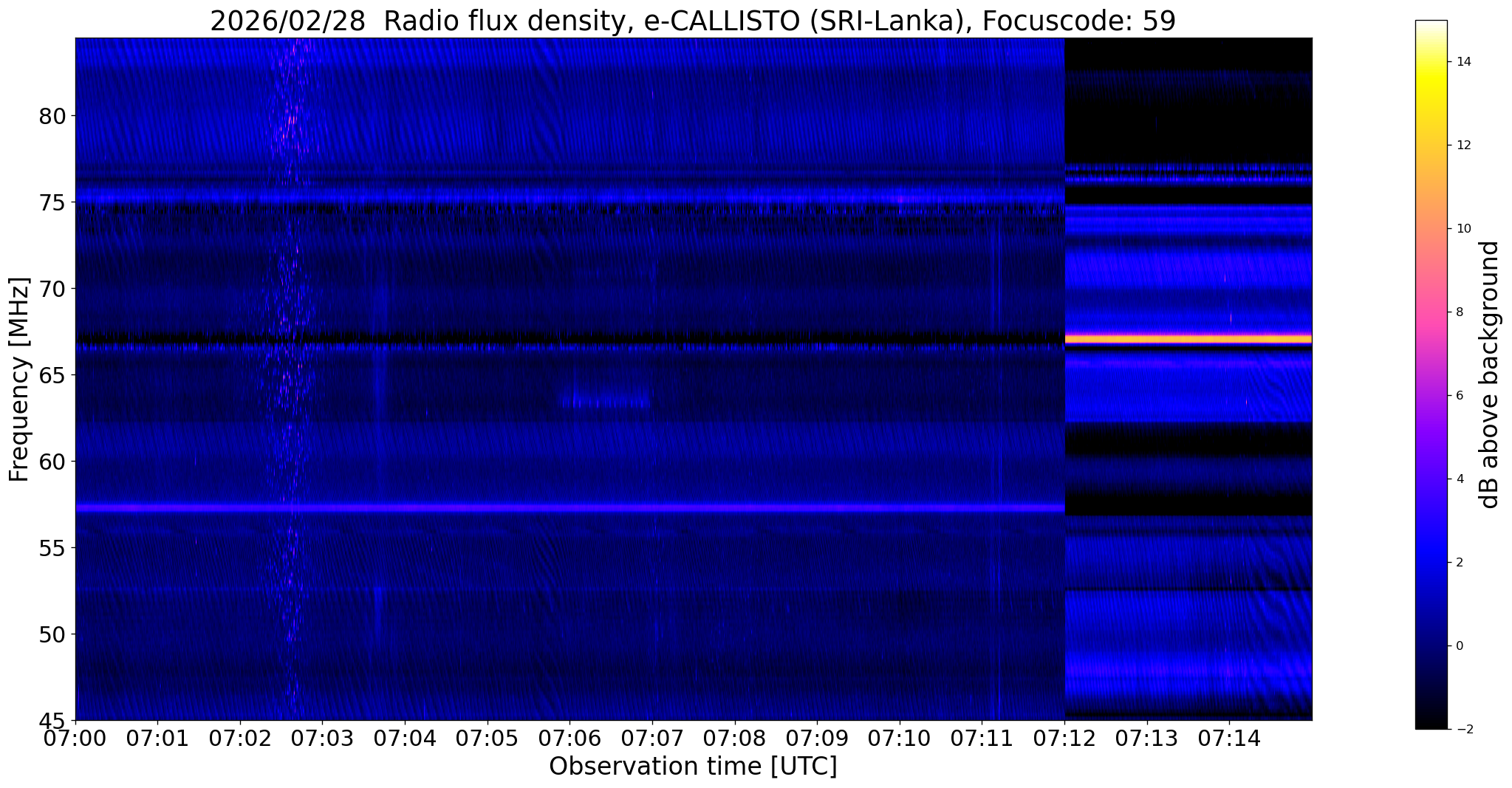Click the 60 MHz frequency tick label
The width and height of the screenshot is (1512, 788).
tap(53, 462)
